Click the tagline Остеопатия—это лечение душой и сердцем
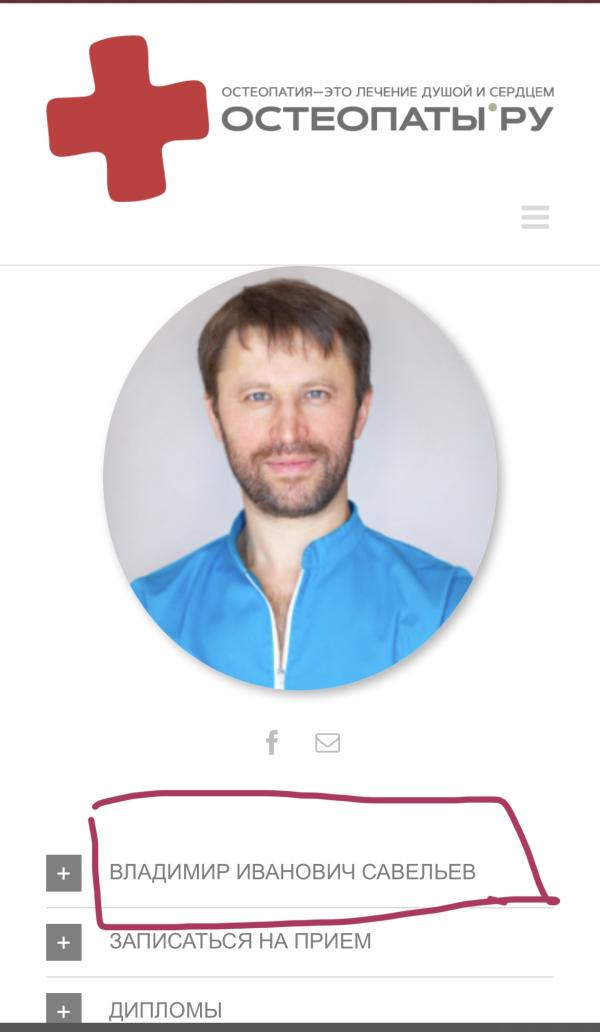 click(x=388, y=92)
